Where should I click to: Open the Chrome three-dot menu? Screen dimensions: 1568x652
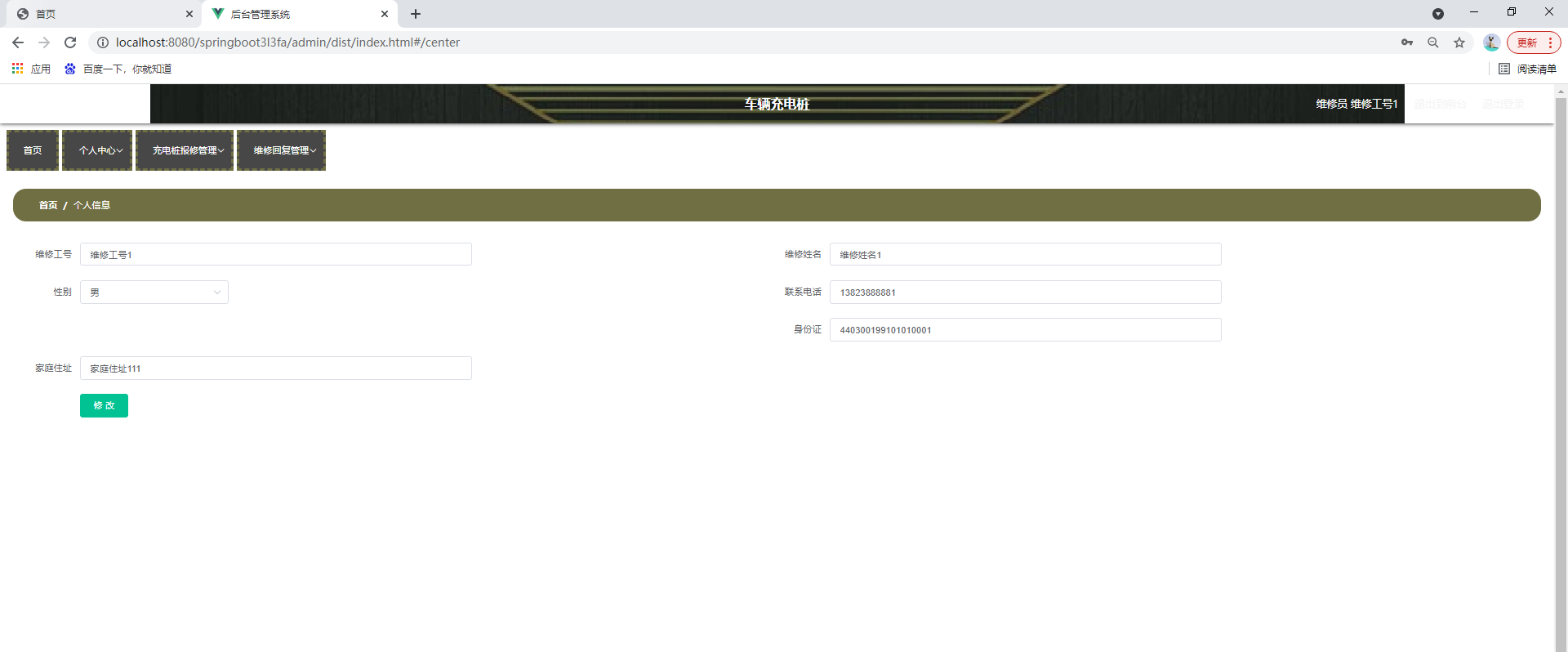coord(1550,42)
